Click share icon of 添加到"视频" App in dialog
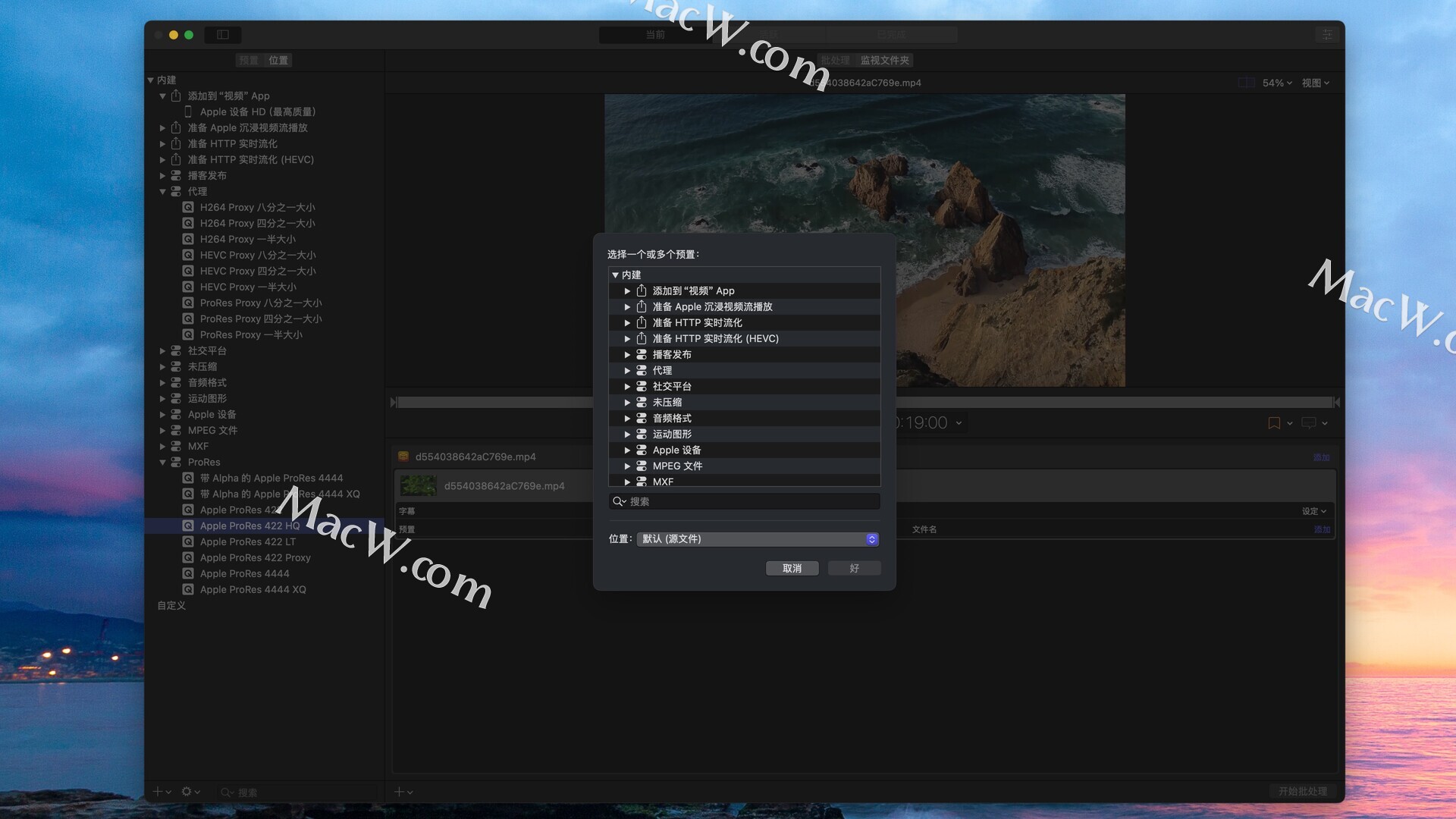This screenshot has height=819, width=1456. [642, 290]
